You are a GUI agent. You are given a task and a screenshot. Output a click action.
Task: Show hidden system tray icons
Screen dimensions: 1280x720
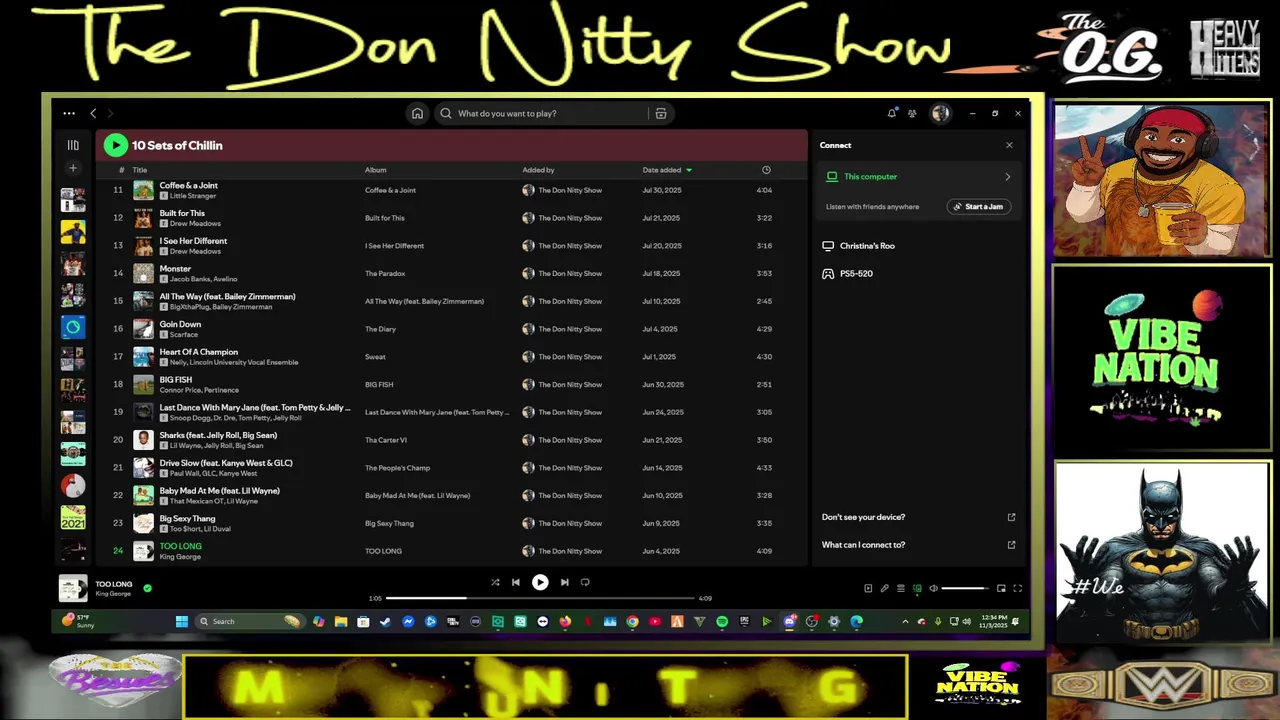[905, 621]
